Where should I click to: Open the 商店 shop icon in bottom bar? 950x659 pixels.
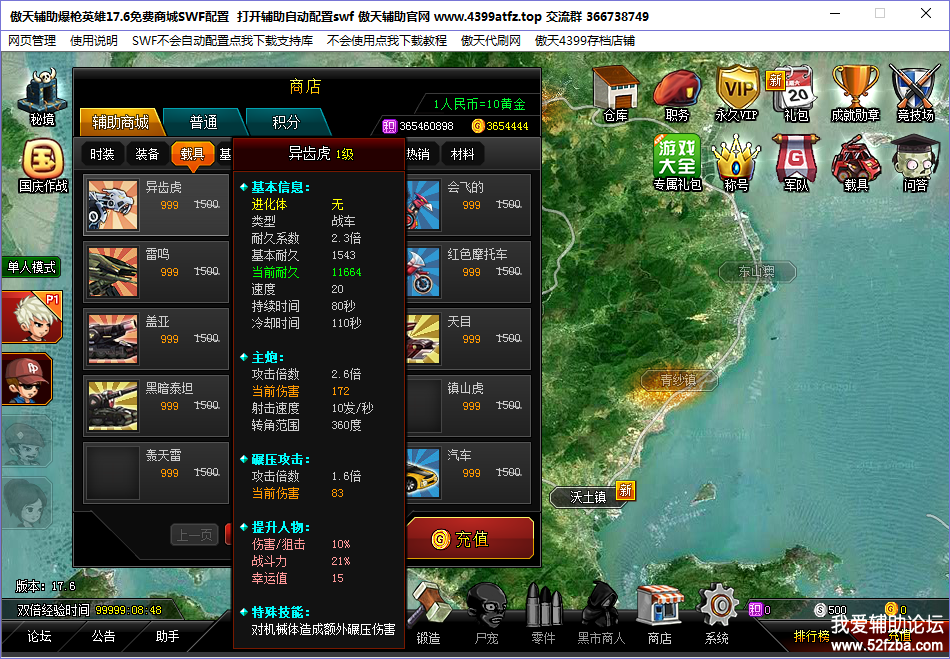click(x=659, y=614)
